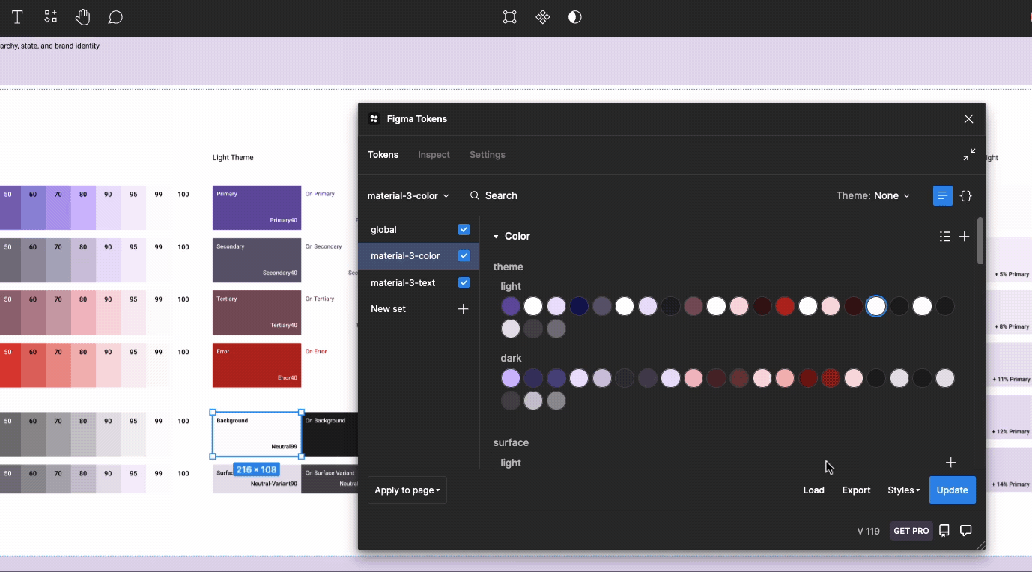Collapse the plugin with minimize arrows icon

point(969,155)
